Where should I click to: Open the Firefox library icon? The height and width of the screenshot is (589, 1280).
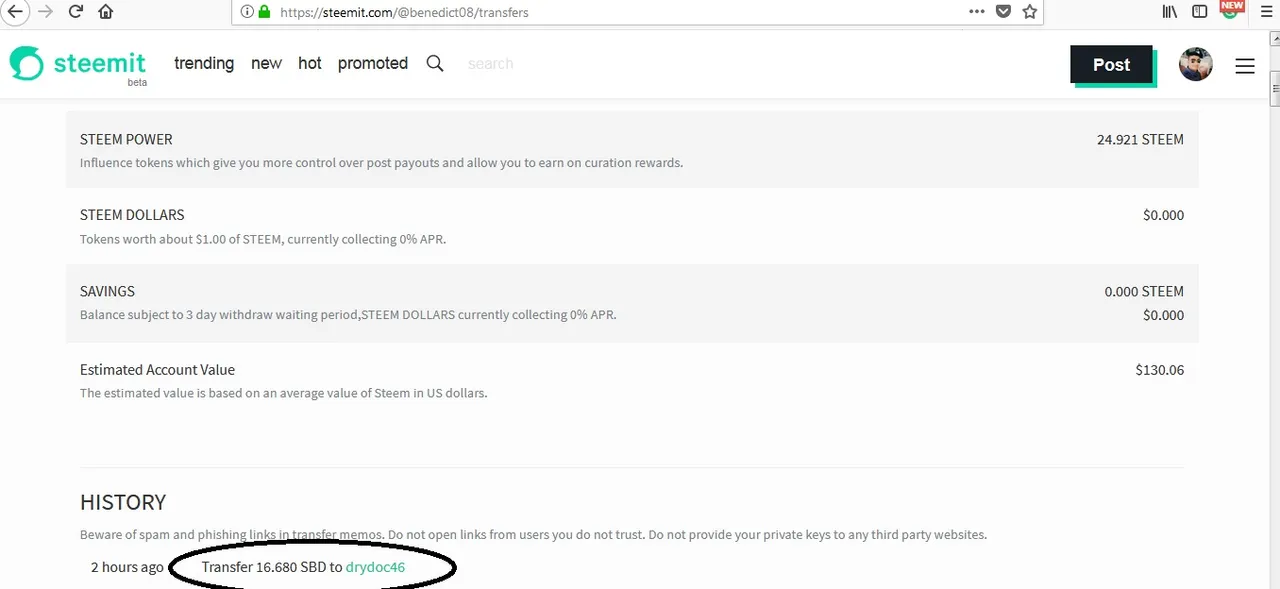(x=1170, y=12)
